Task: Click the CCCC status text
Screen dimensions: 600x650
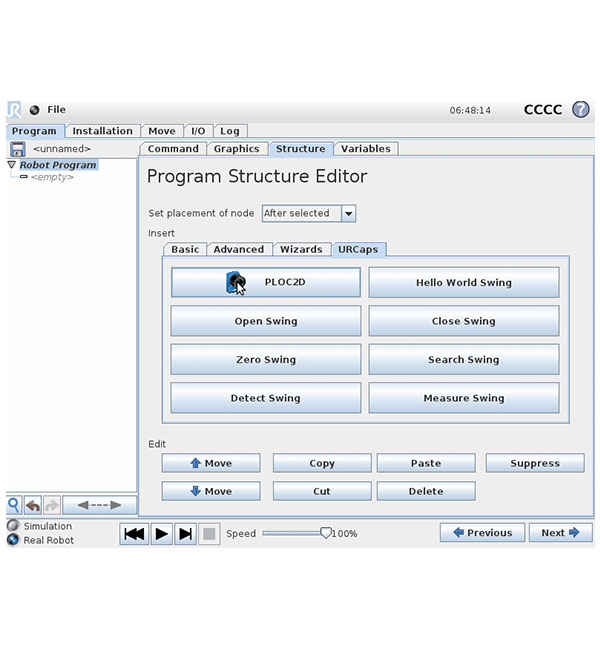Action: tap(543, 110)
